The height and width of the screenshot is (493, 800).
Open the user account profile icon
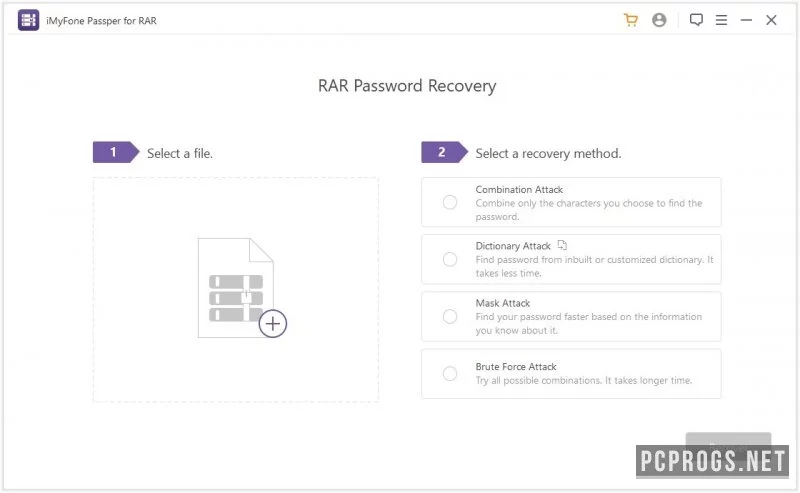point(659,20)
